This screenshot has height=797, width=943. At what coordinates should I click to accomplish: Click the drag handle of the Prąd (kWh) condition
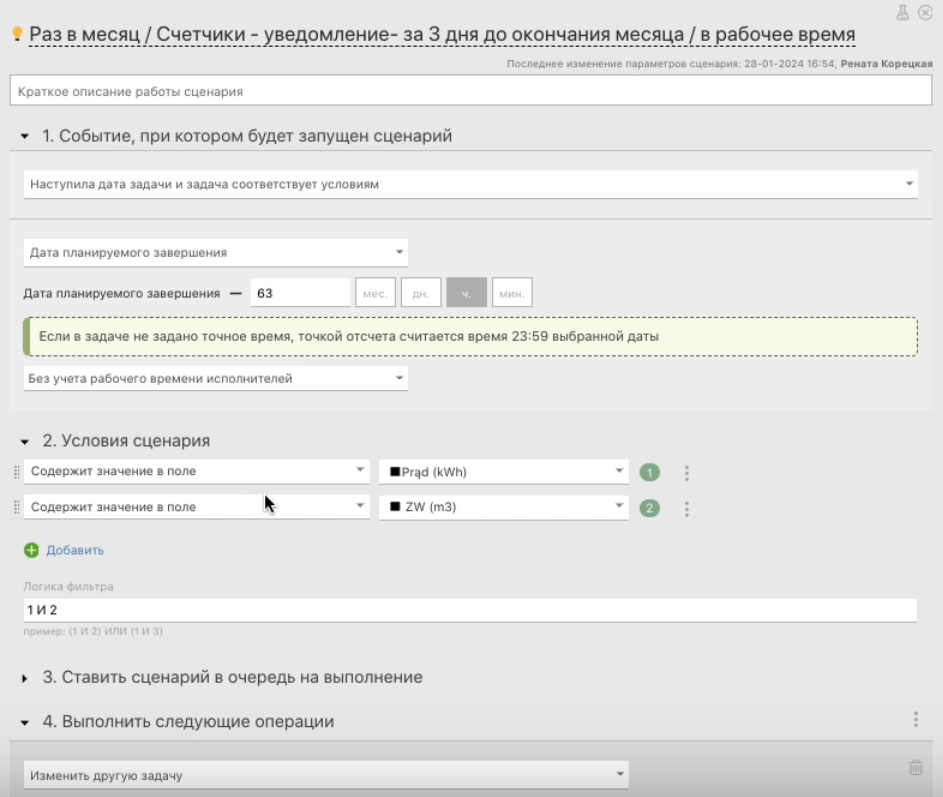click(x=16, y=472)
